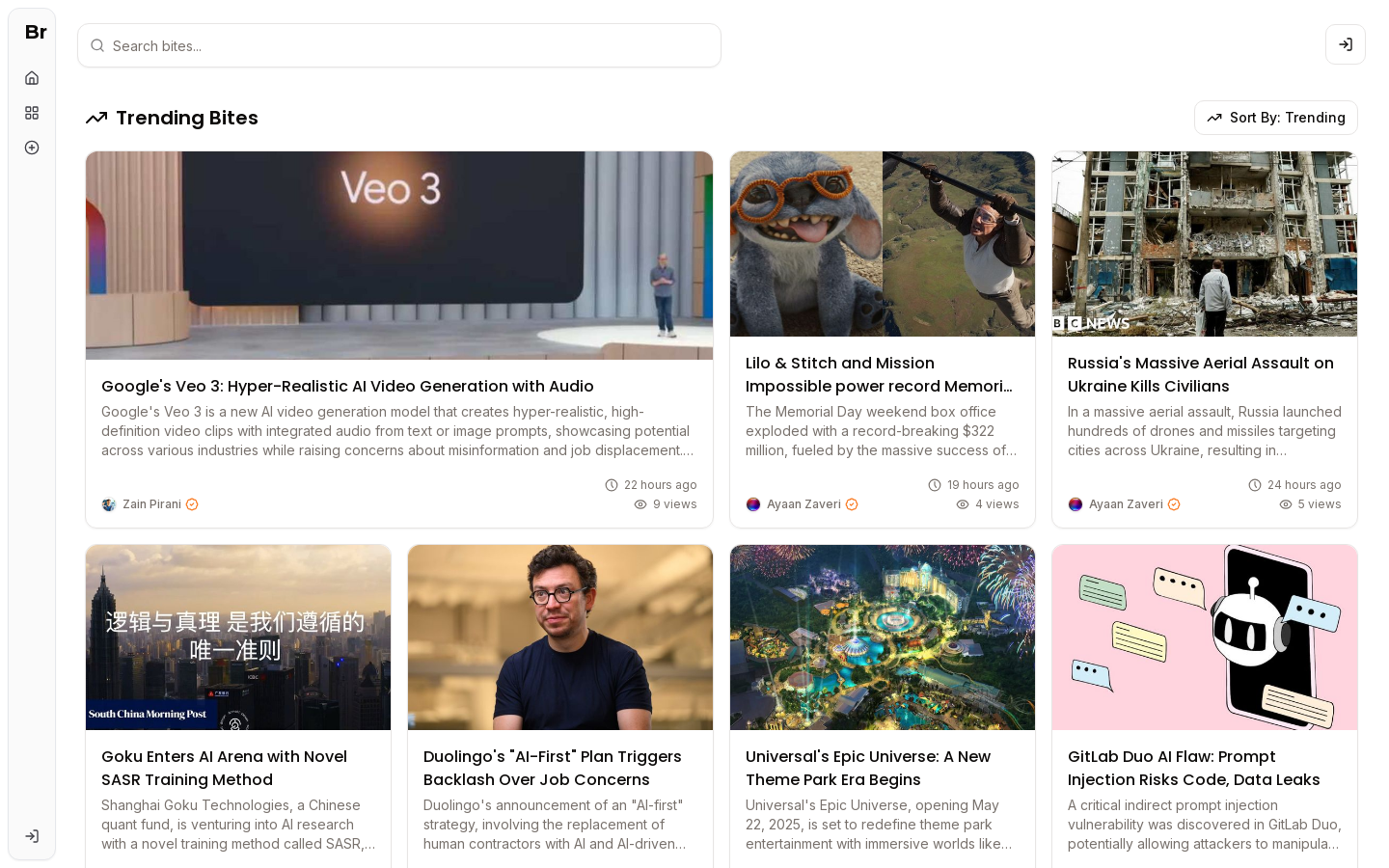The height and width of the screenshot is (868, 1389).
Task: Open Universal's Epic Universe title
Action: [x=868, y=768]
